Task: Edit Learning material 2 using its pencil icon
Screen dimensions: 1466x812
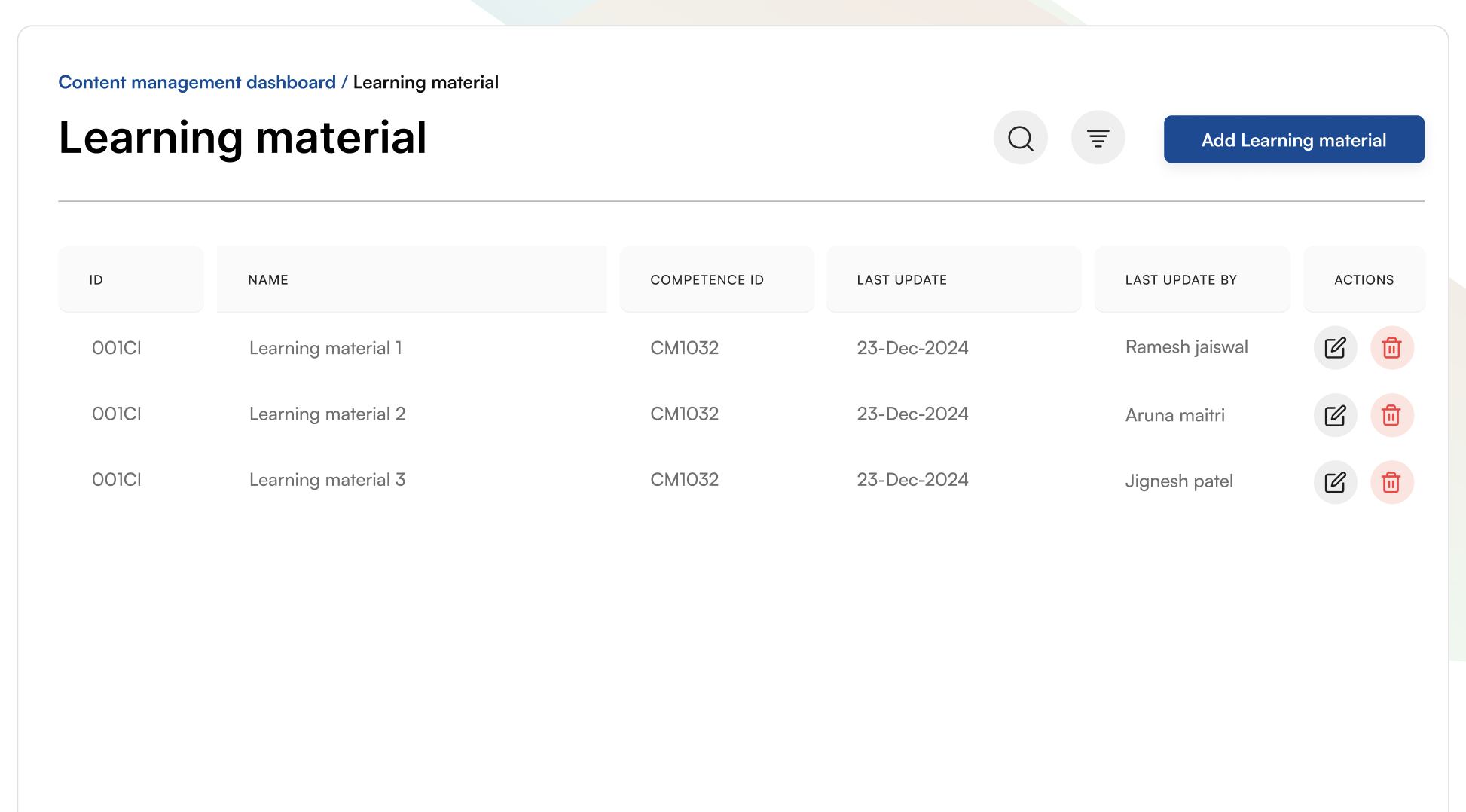Action: [1335, 415]
